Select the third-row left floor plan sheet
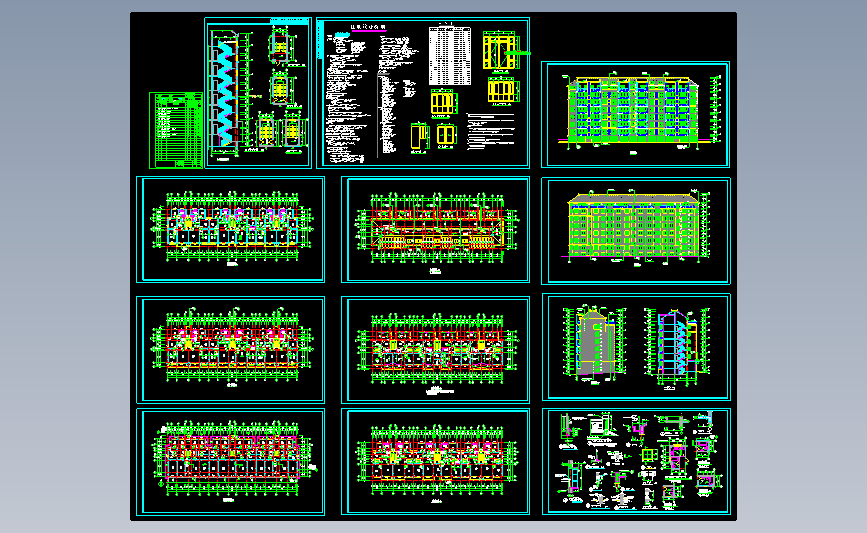867x533 pixels. pyautogui.click(x=231, y=349)
